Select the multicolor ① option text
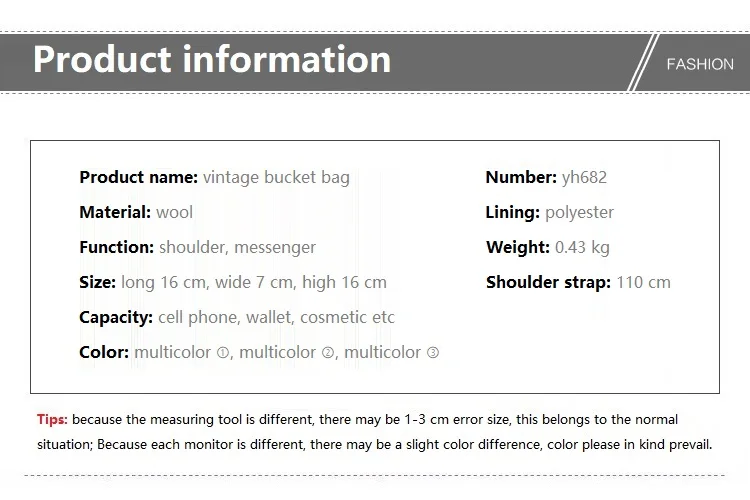The height and width of the screenshot is (500, 750). (182, 353)
